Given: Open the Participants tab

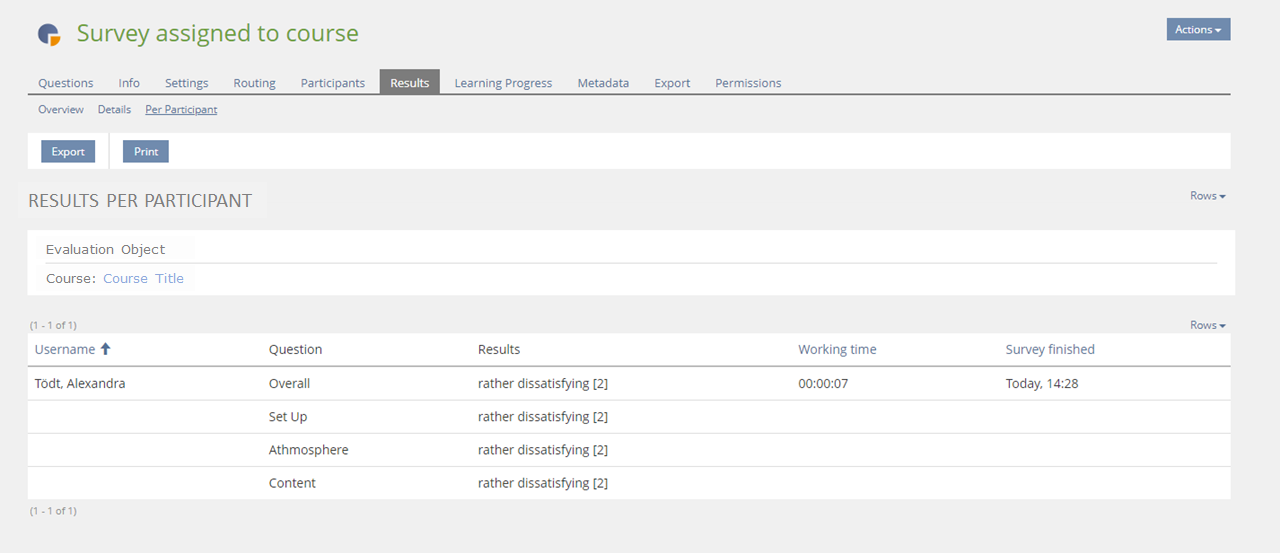Looking at the screenshot, I should click(332, 83).
